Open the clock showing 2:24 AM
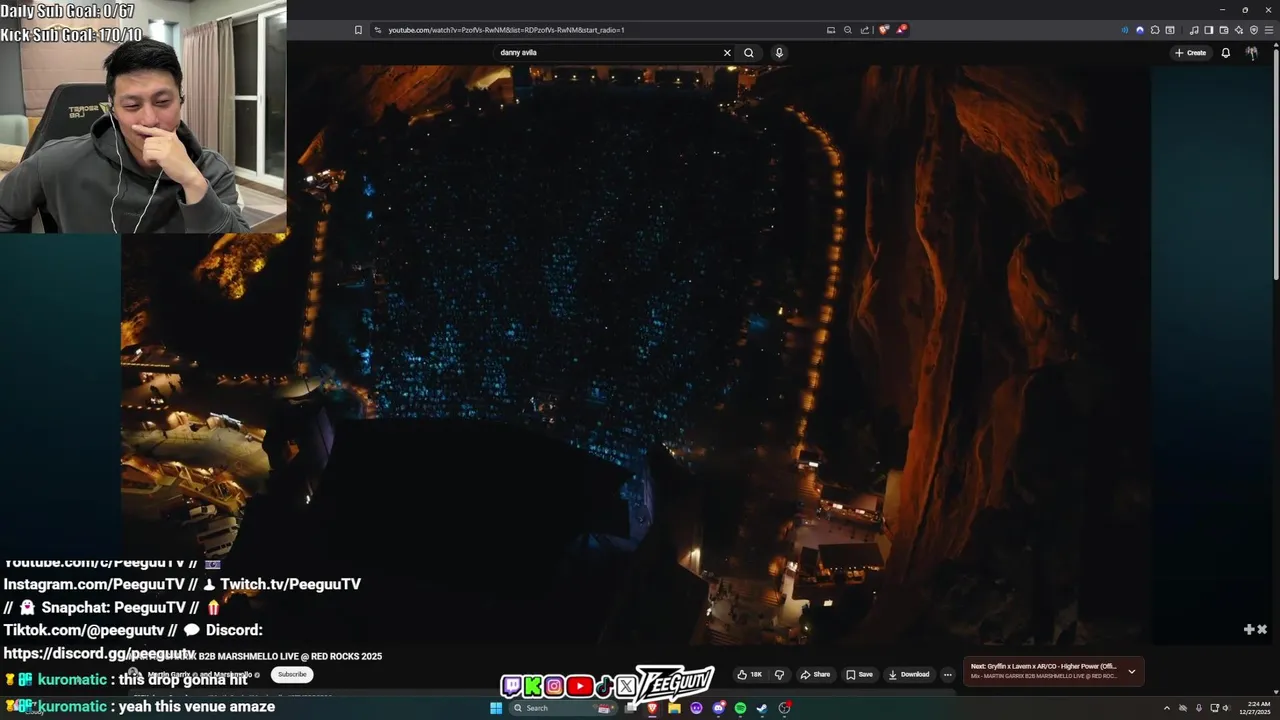 1254,708
